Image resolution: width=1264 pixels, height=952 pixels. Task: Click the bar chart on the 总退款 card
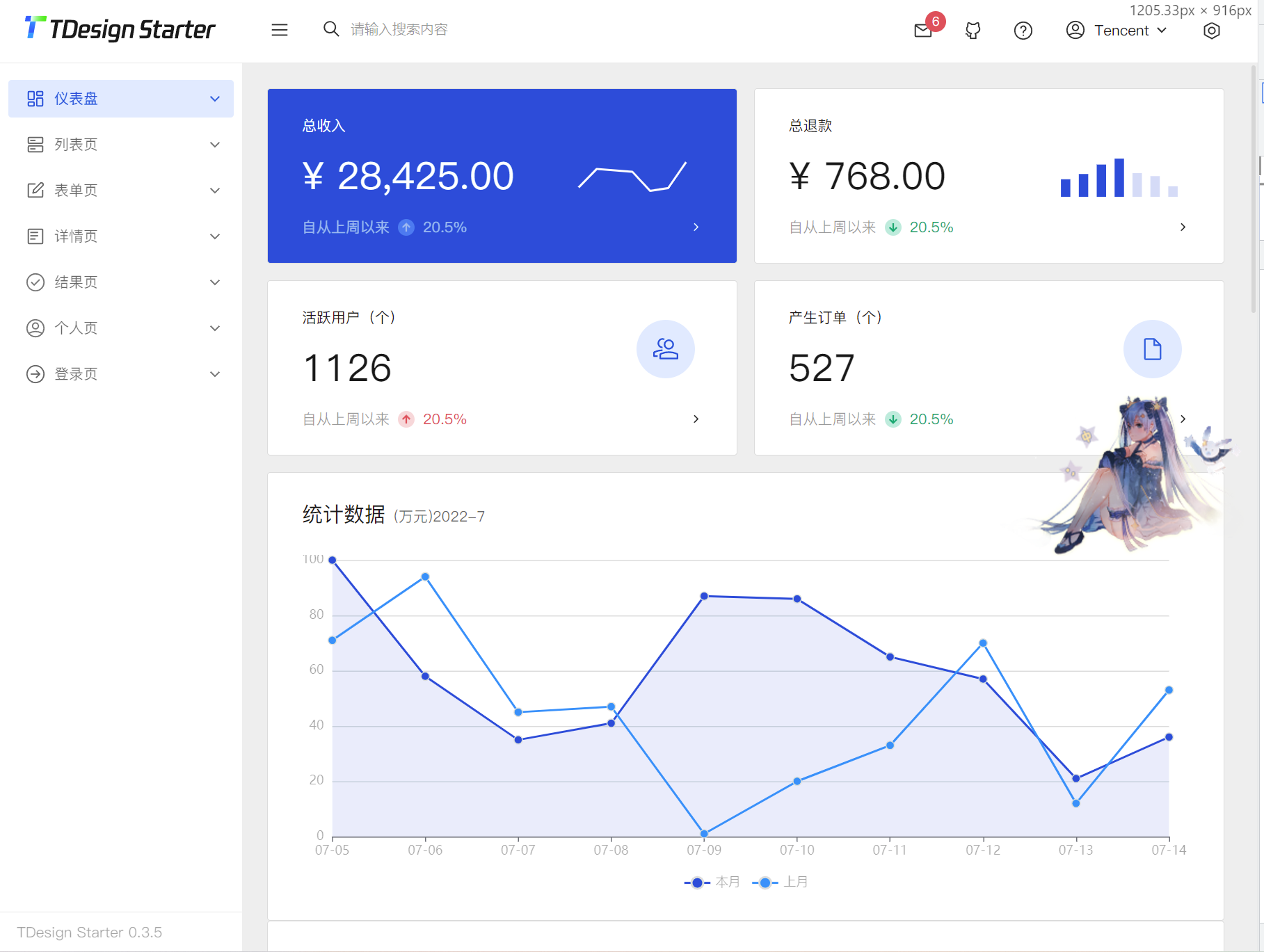tap(1118, 179)
